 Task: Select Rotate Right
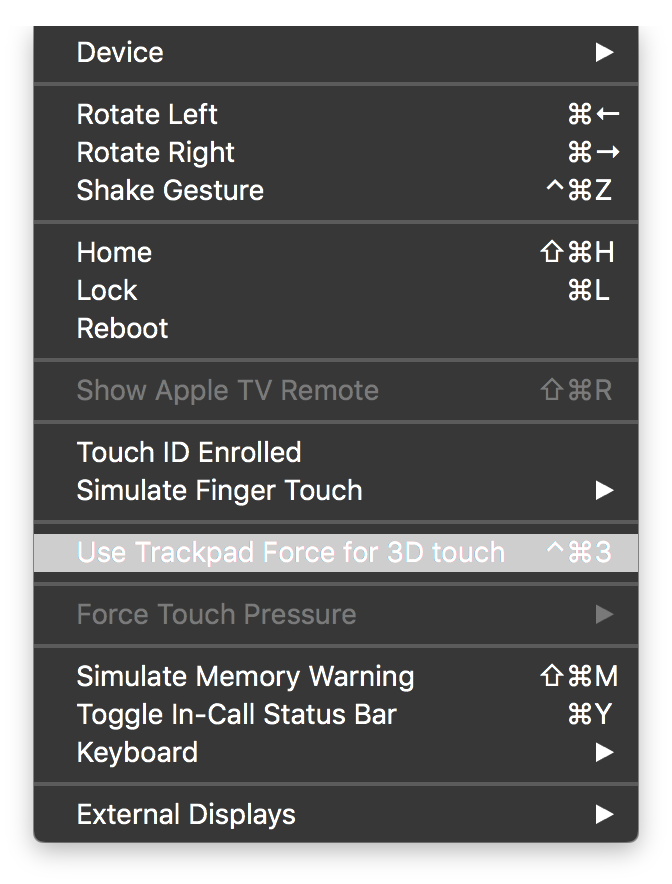(x=155, y=152)
